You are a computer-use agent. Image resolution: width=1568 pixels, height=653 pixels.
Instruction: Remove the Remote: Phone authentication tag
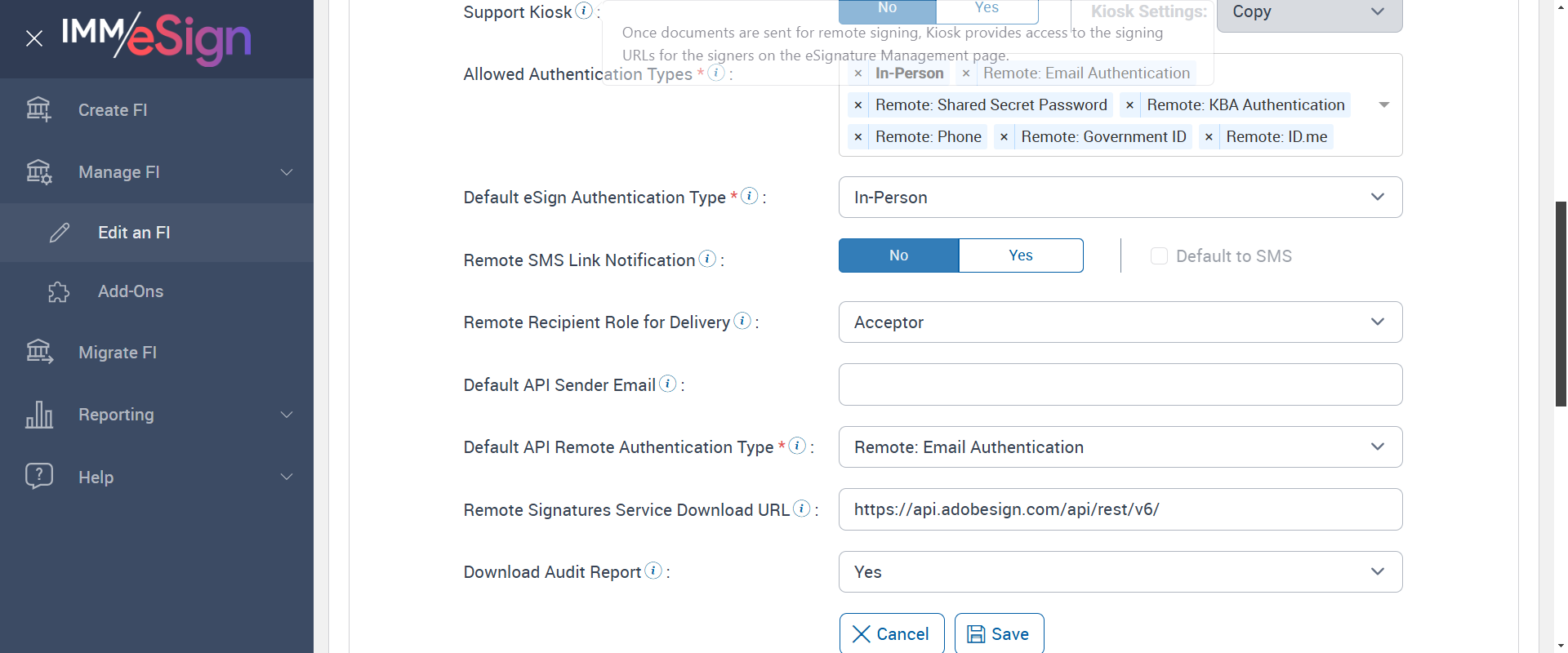(858, 137)
